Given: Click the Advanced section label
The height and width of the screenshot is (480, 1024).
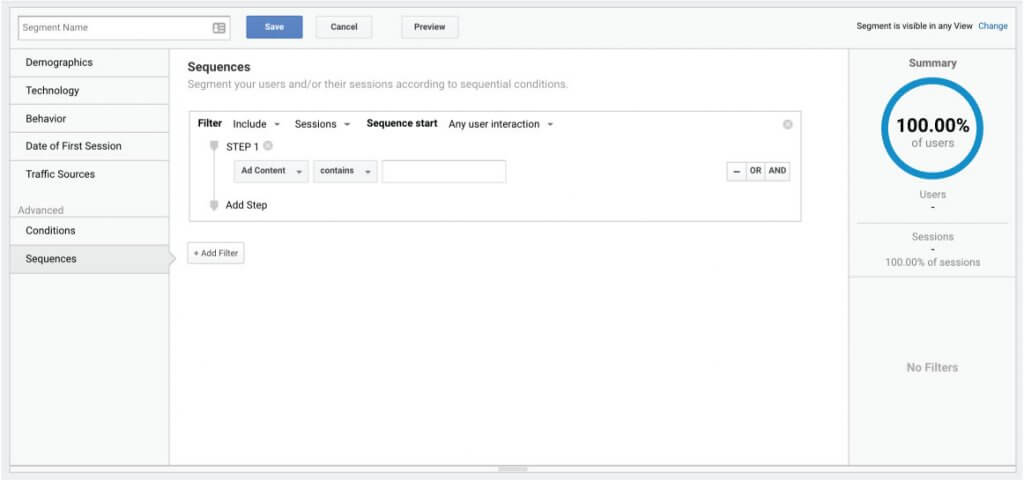Looking at the screenshot, I should coord(40,210).
